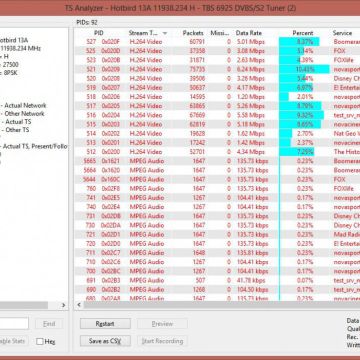Sort by the PID column header
360x360 pixels.
99,33
